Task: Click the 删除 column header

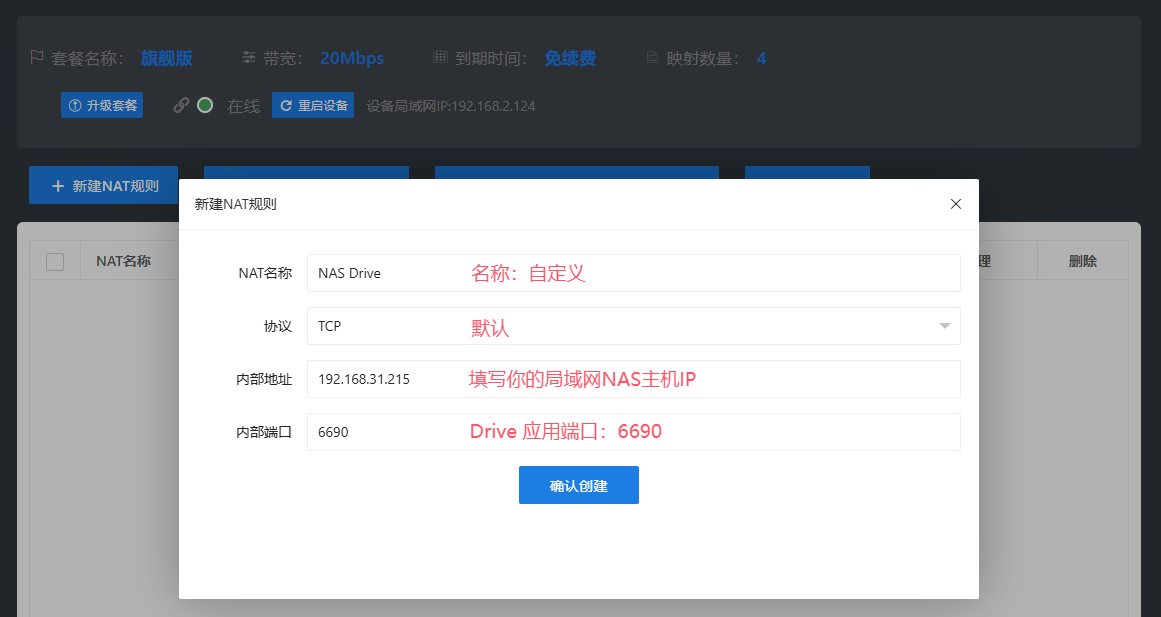Action: click(x=1082, y=262)
